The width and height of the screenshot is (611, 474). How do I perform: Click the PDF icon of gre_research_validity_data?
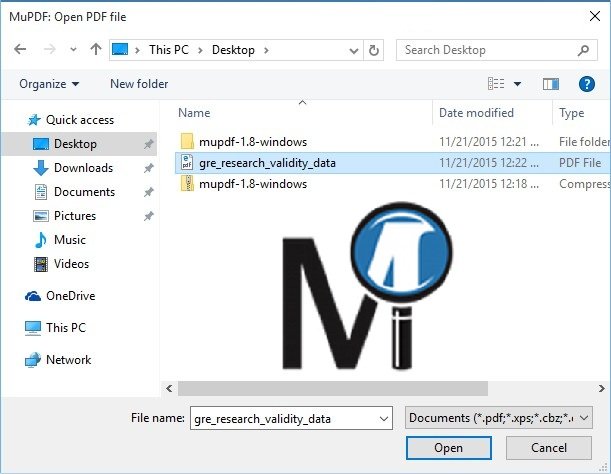tap(187, 163)
